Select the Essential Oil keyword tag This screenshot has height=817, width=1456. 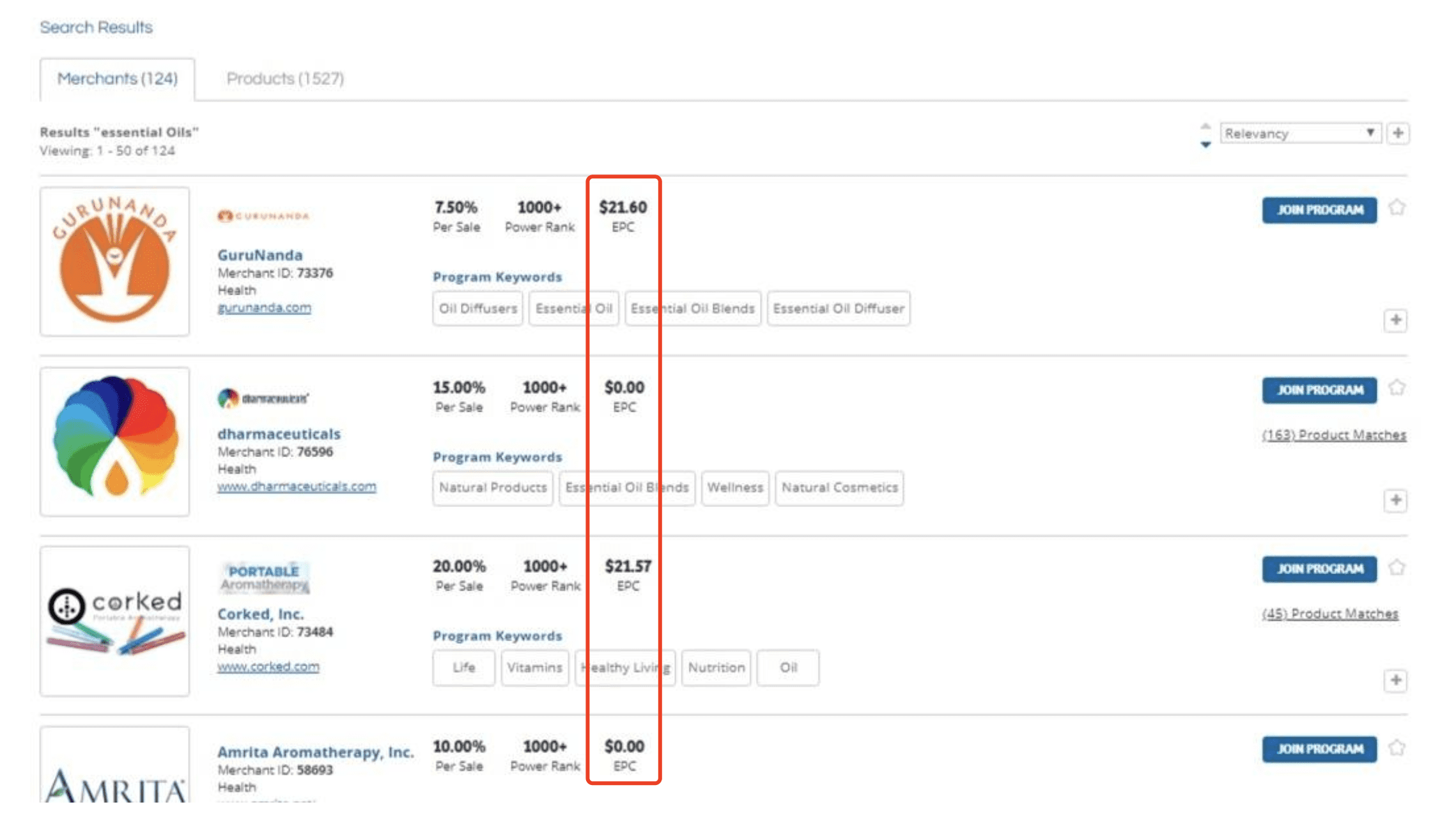pyautogui.click(x=573, y=309)
